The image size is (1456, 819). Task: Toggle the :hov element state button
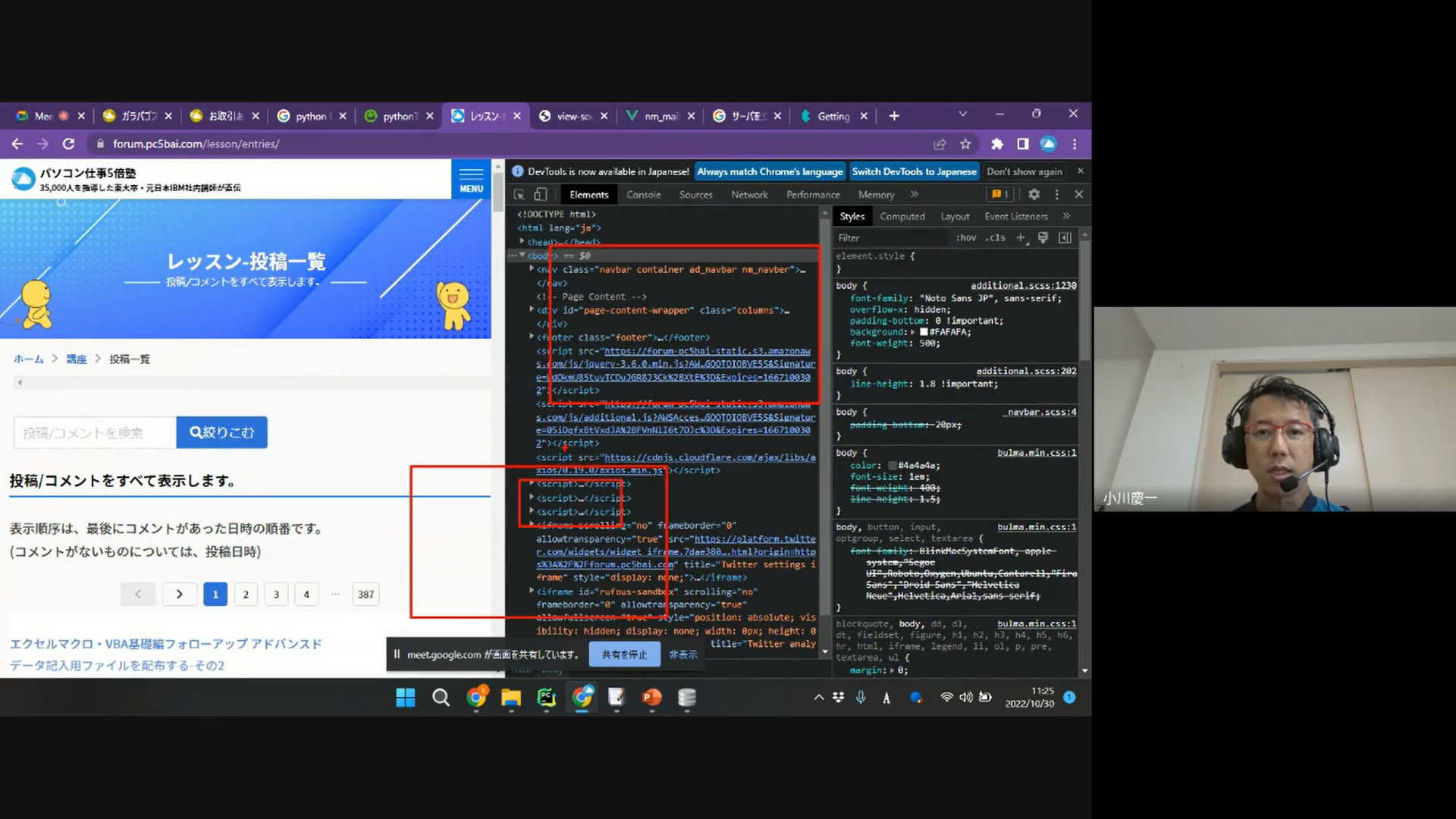[x=966, y=238]
